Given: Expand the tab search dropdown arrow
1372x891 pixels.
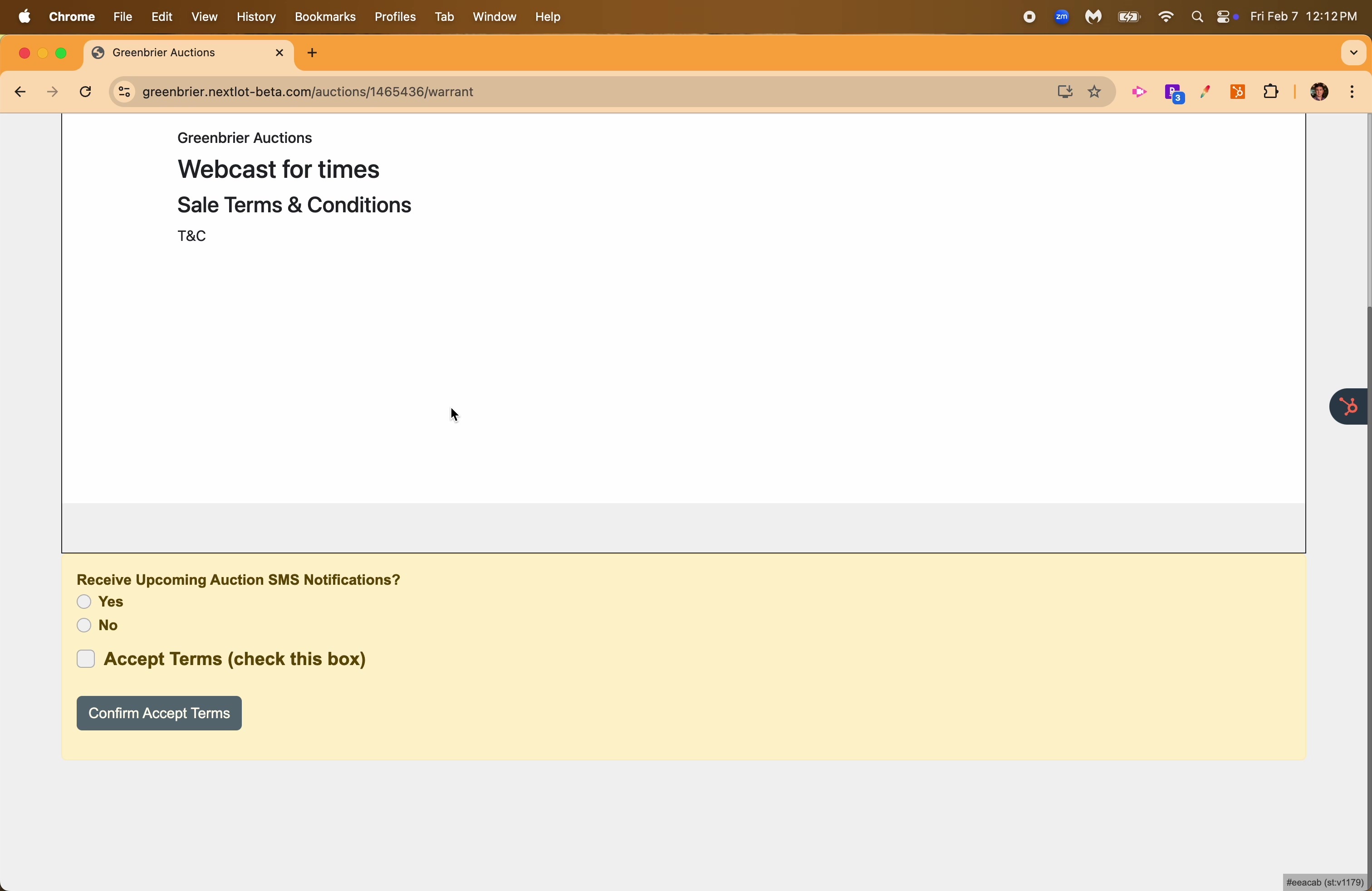Looking at the screenshot, I should [1352, 53].
